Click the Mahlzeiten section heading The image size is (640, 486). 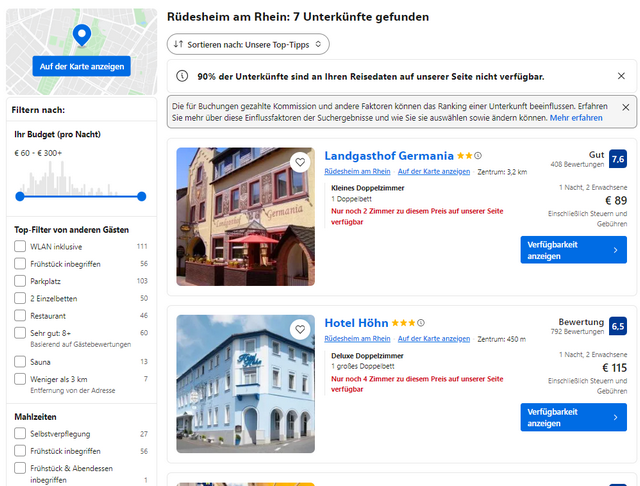(x=36, y=417)
